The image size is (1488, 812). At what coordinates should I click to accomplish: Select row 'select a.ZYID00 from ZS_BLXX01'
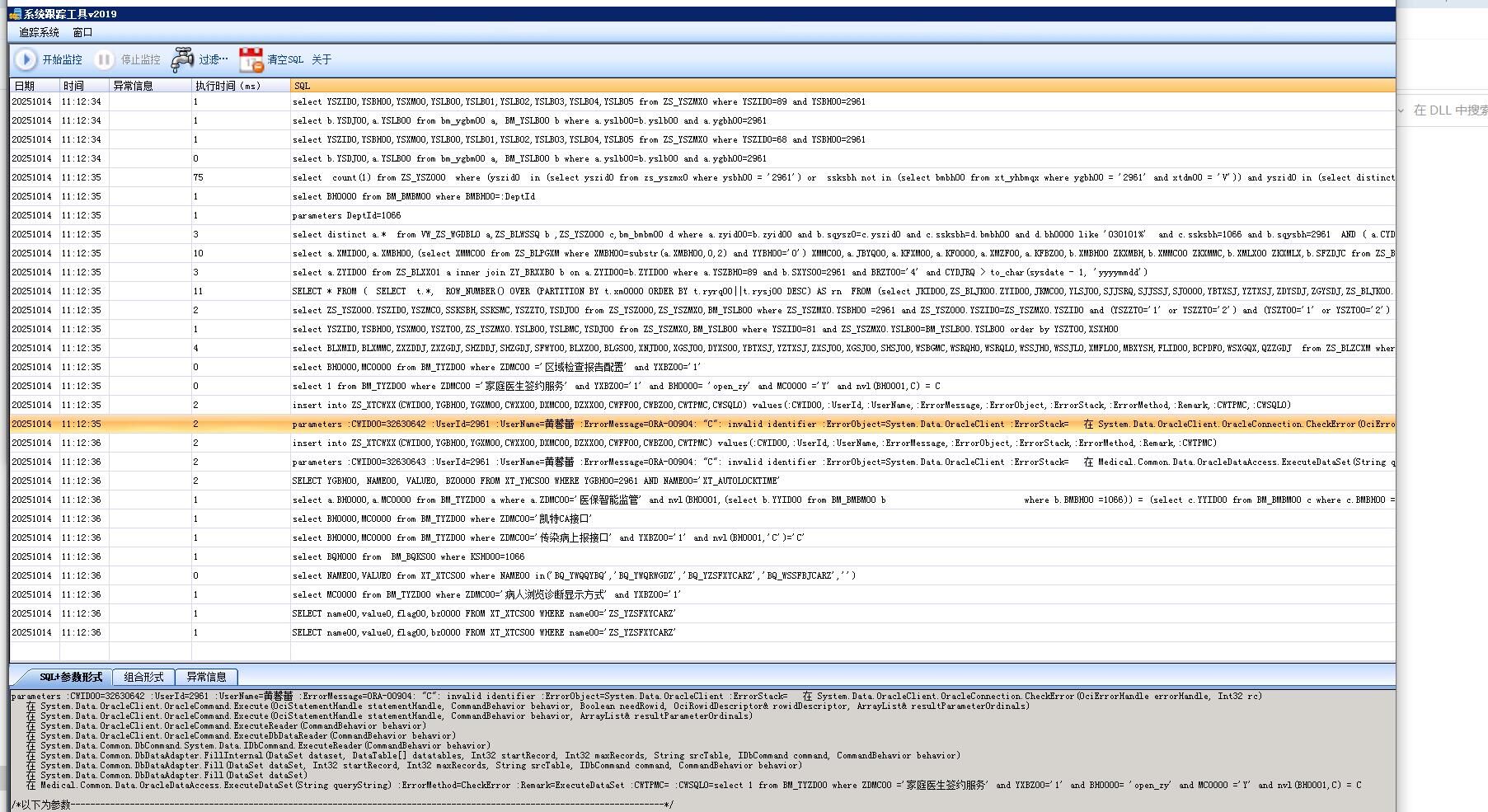tap(702, 272)
